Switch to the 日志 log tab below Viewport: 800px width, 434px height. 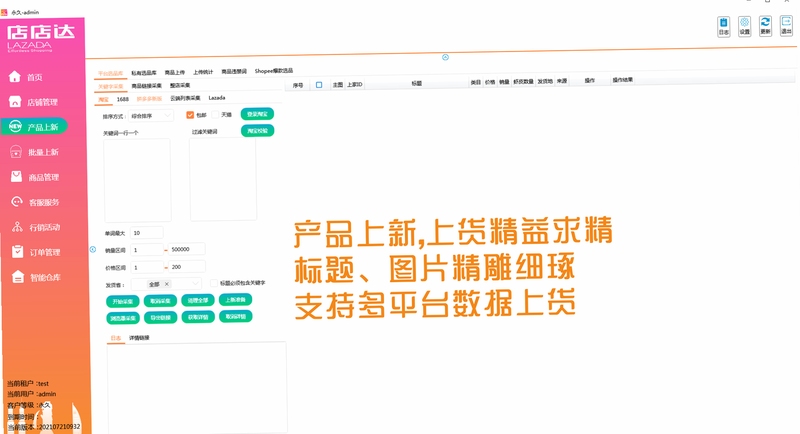tap(116, 338)
